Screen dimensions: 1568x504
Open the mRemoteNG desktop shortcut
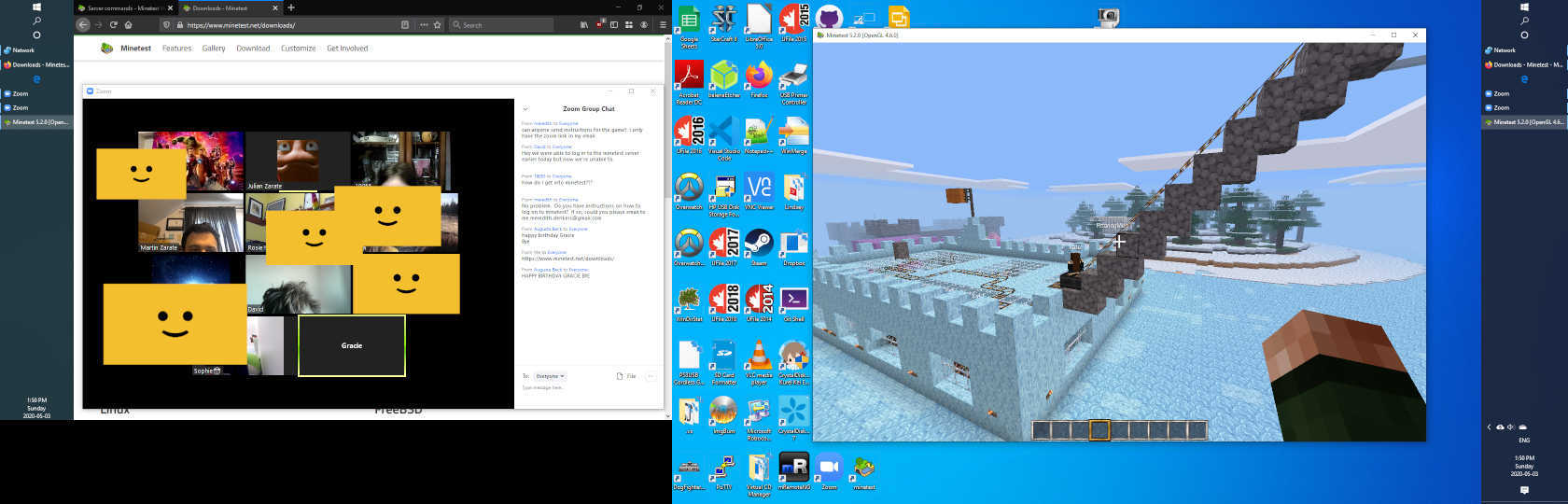(x=793, y=472)
